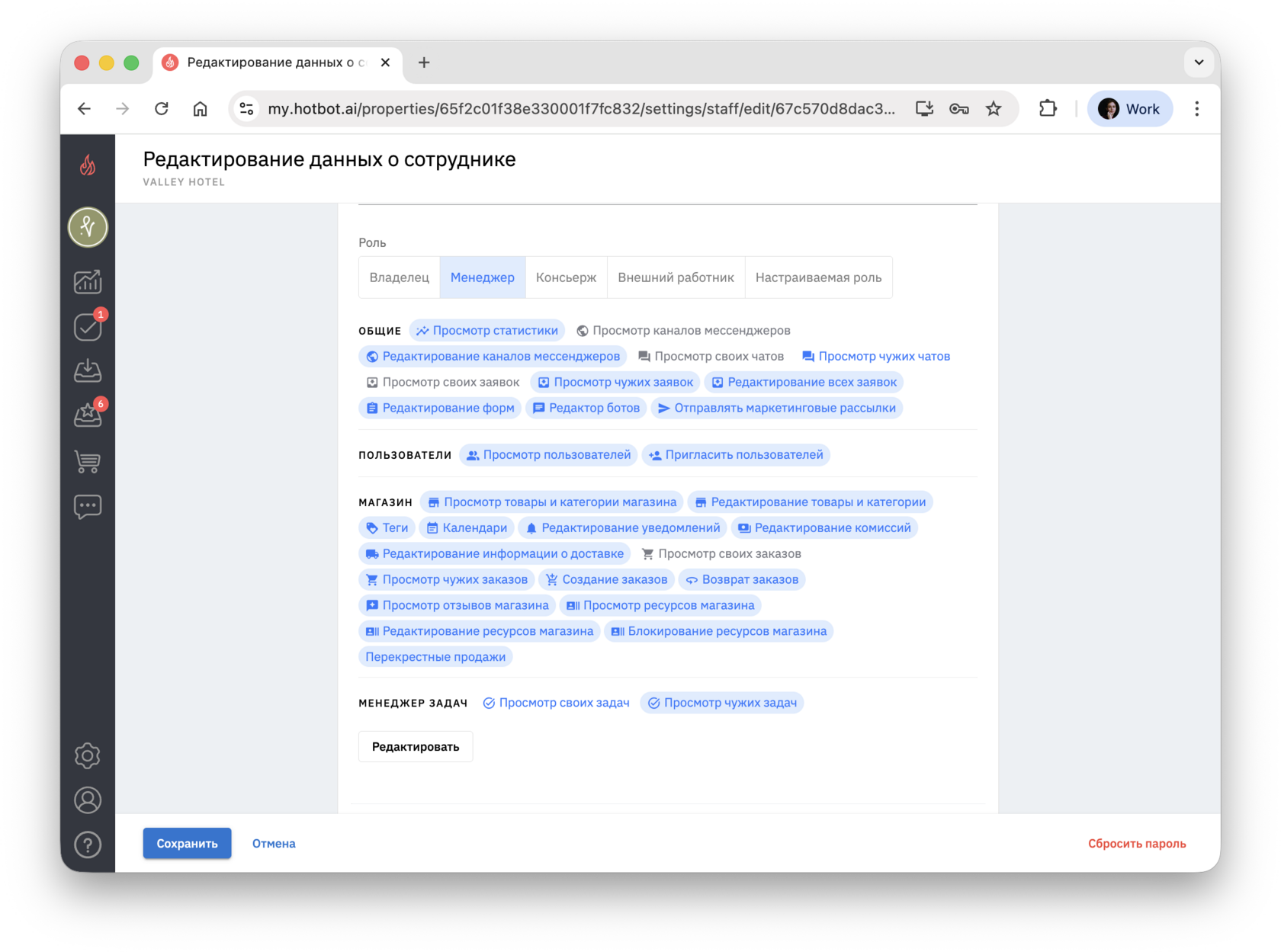Open the statistics chart sidebar icon
The image size is (1281, 952).
click(x=88, y=282)
